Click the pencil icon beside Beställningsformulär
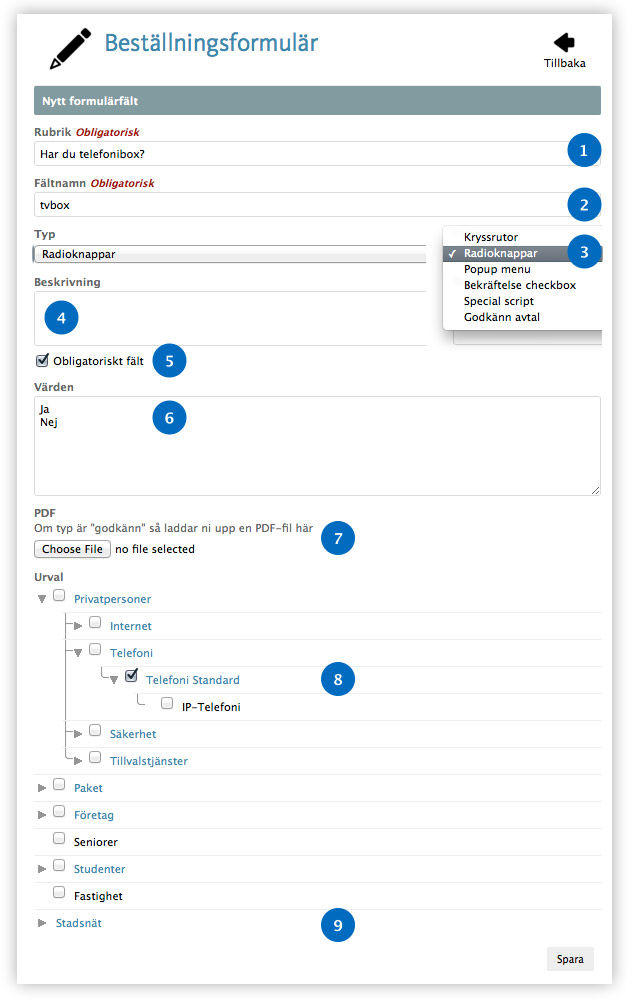 click(70, 48)
